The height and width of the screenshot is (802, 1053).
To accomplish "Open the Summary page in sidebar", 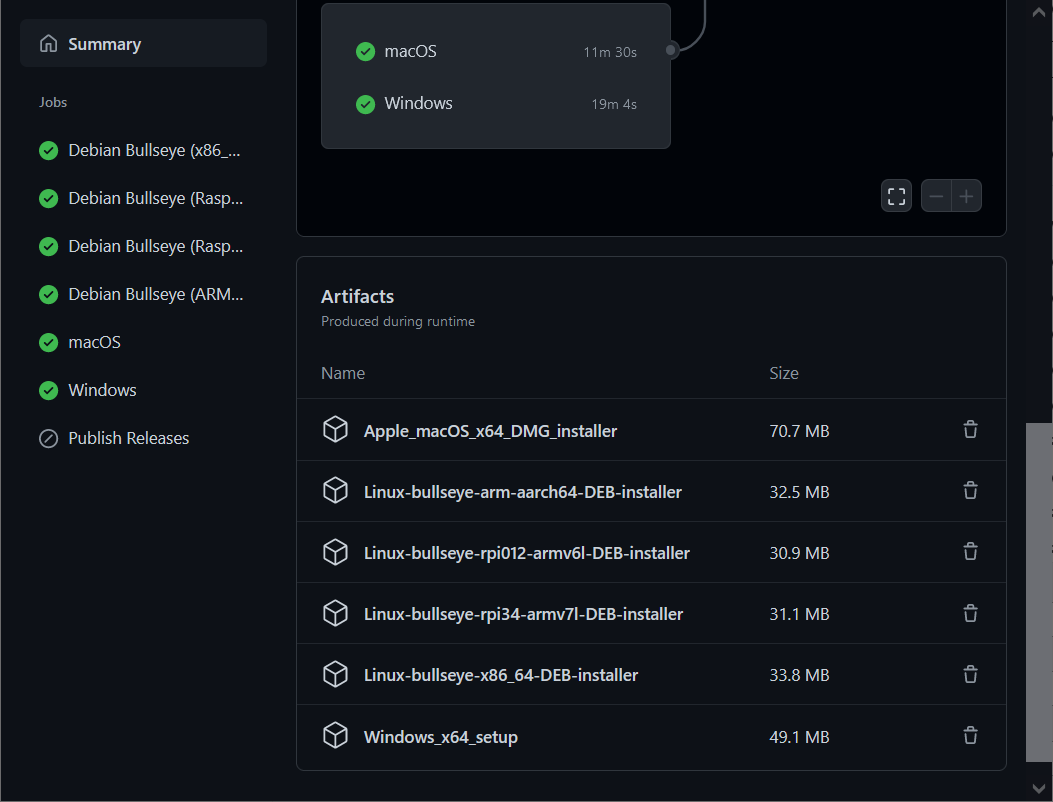I will (144, 44).
